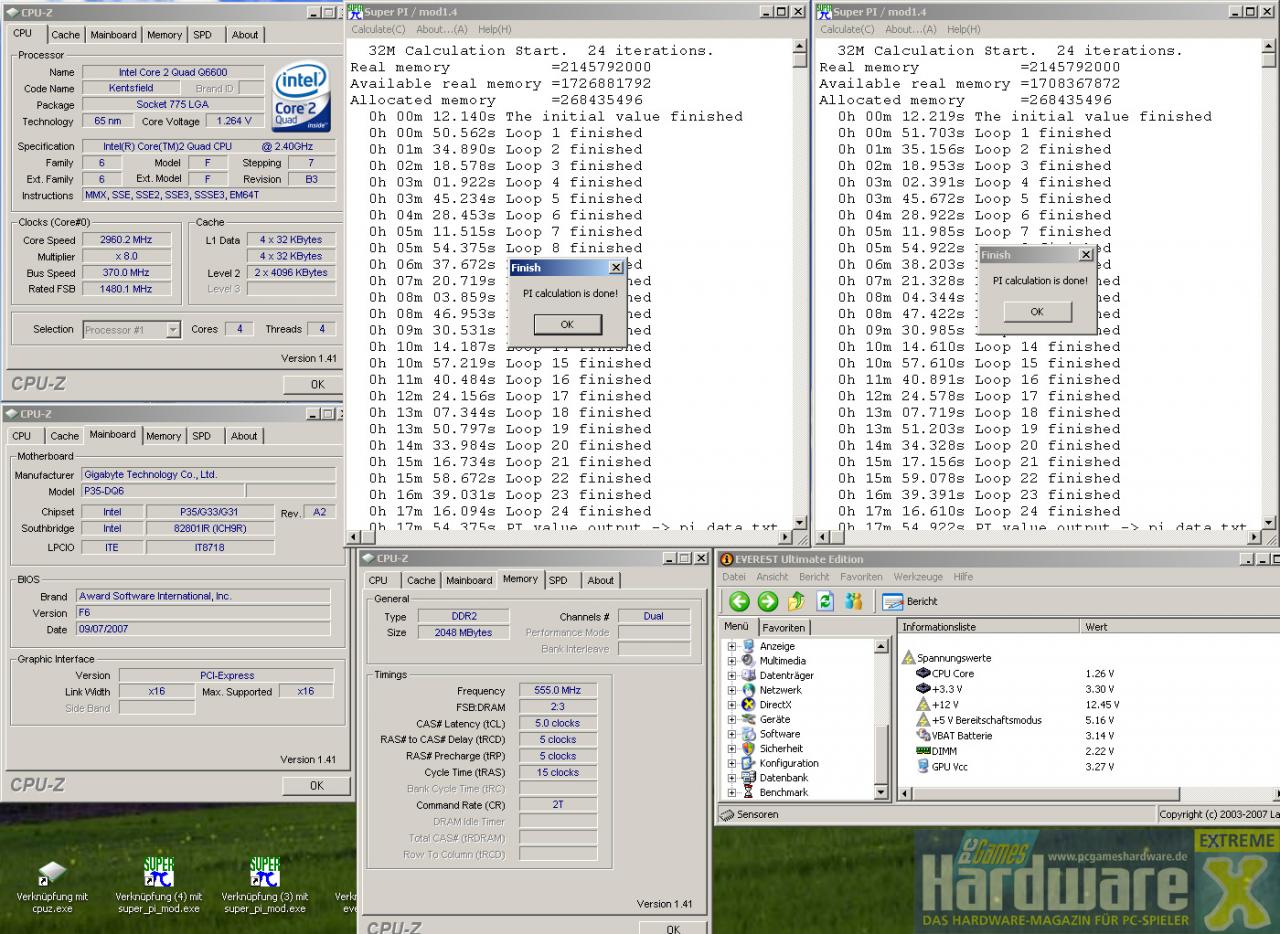Screen dimensions: 1280x934
Task: Click title bar icon of CPU-Z Mainboard window
Action: tap(11, 413)
